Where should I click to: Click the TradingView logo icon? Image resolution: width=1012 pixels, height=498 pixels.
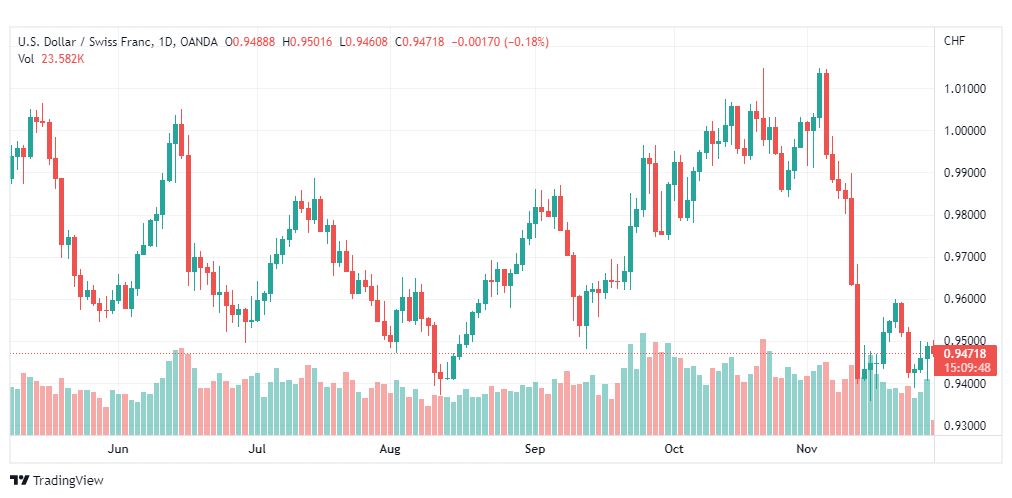click(x=19, y=481)
